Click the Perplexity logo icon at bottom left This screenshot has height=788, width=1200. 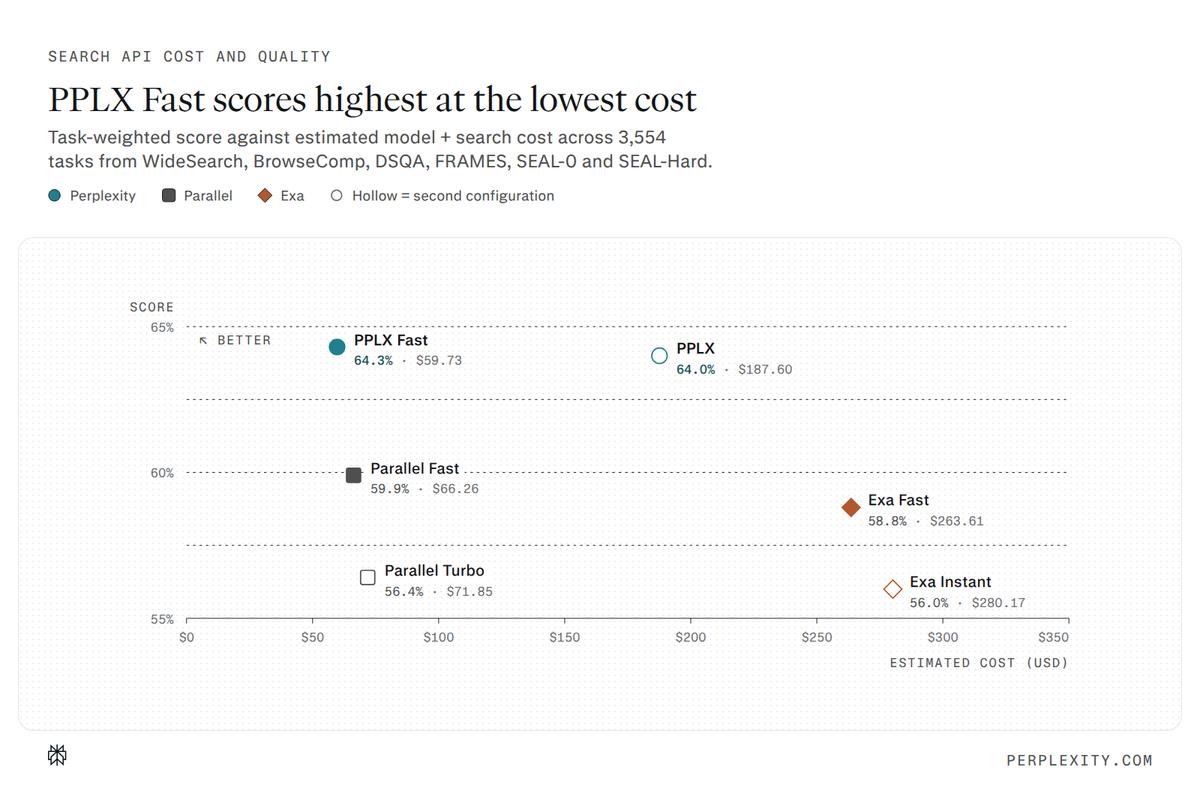[57, 756]
